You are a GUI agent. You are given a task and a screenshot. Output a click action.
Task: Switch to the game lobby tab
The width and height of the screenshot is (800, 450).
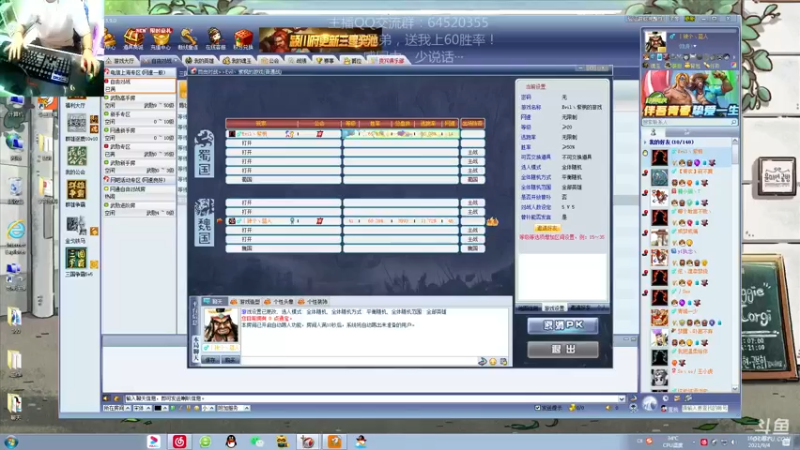(x=120, y=61)
